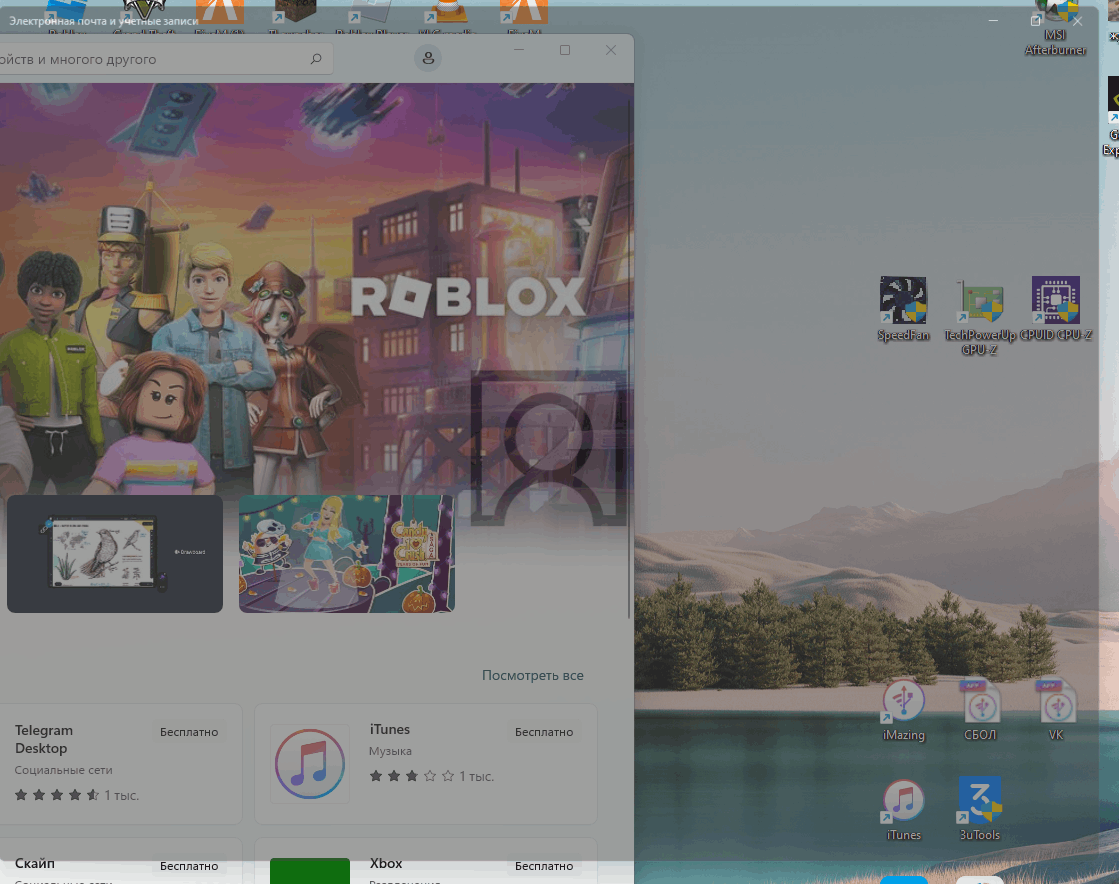Select the Telegram Desktop title text

[44, 739]
